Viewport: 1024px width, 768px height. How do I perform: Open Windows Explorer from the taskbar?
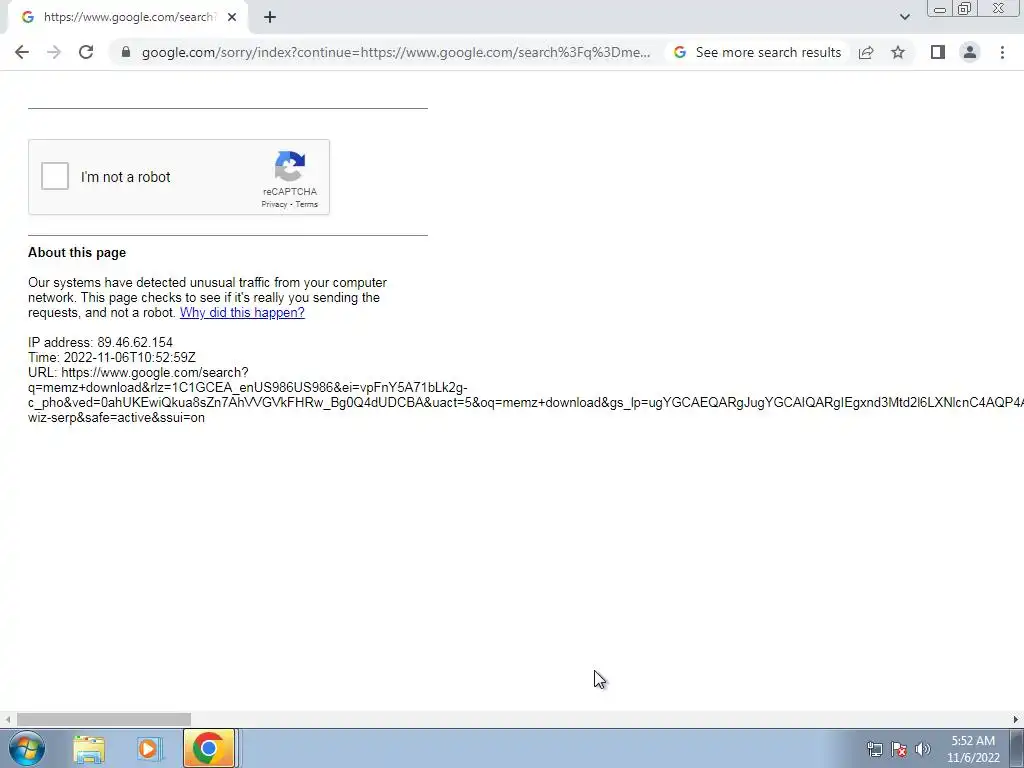click(x=89, y=748)
